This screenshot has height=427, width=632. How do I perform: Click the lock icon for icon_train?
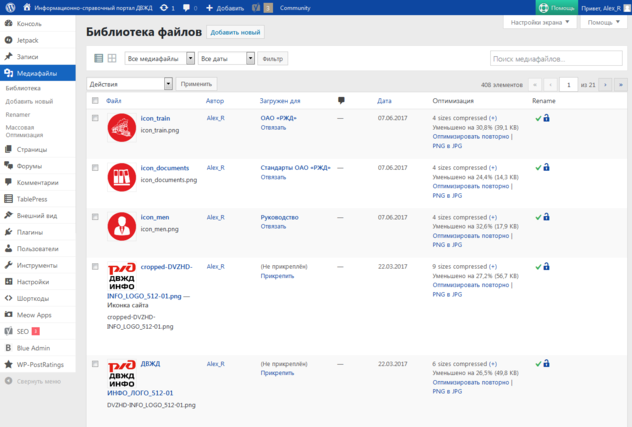pos(546,118)
